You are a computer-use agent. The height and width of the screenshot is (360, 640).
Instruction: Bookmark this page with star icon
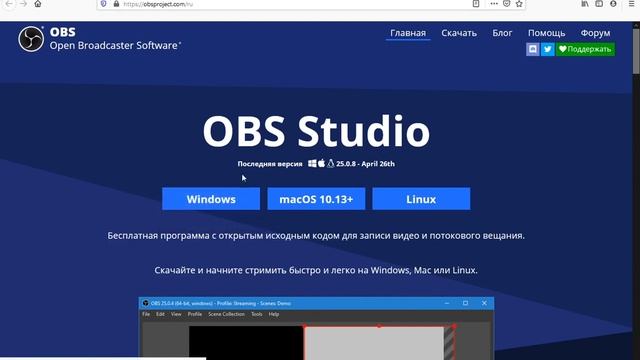tap(519, 4)
